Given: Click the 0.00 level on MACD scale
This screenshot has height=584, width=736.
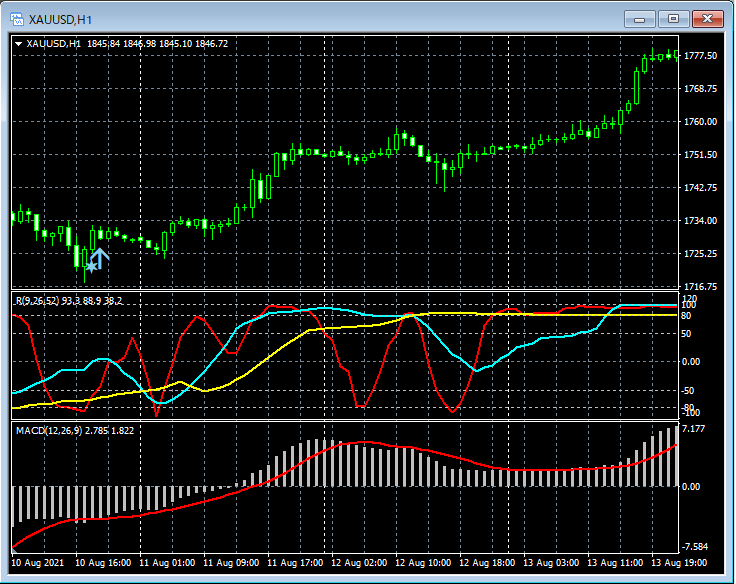Looking at the screenshot, I should click(692, 487).
